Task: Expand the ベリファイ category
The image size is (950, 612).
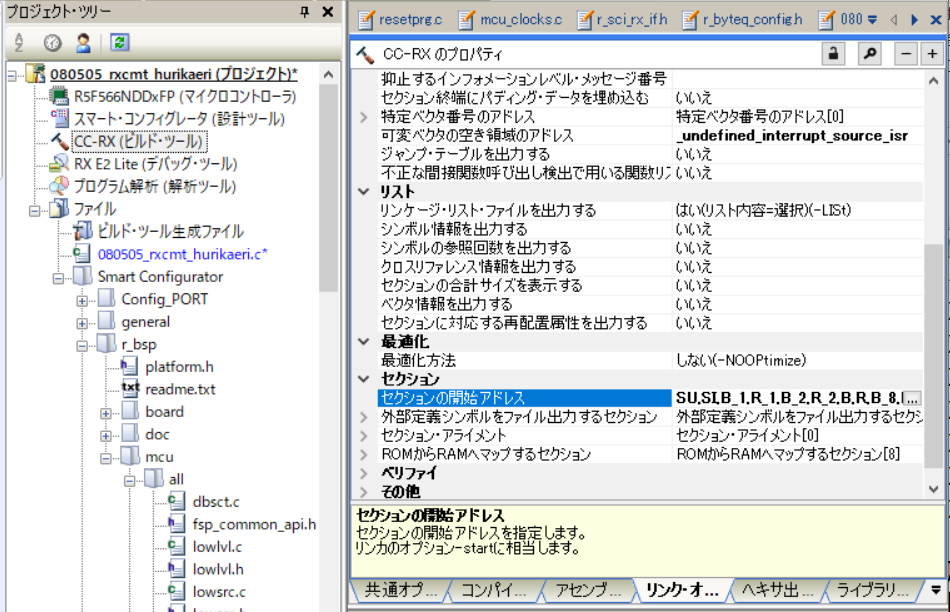Action: [364, 473]
